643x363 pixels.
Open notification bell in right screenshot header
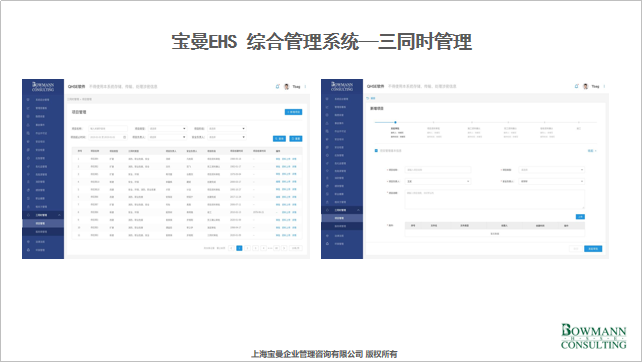point(577,86)
